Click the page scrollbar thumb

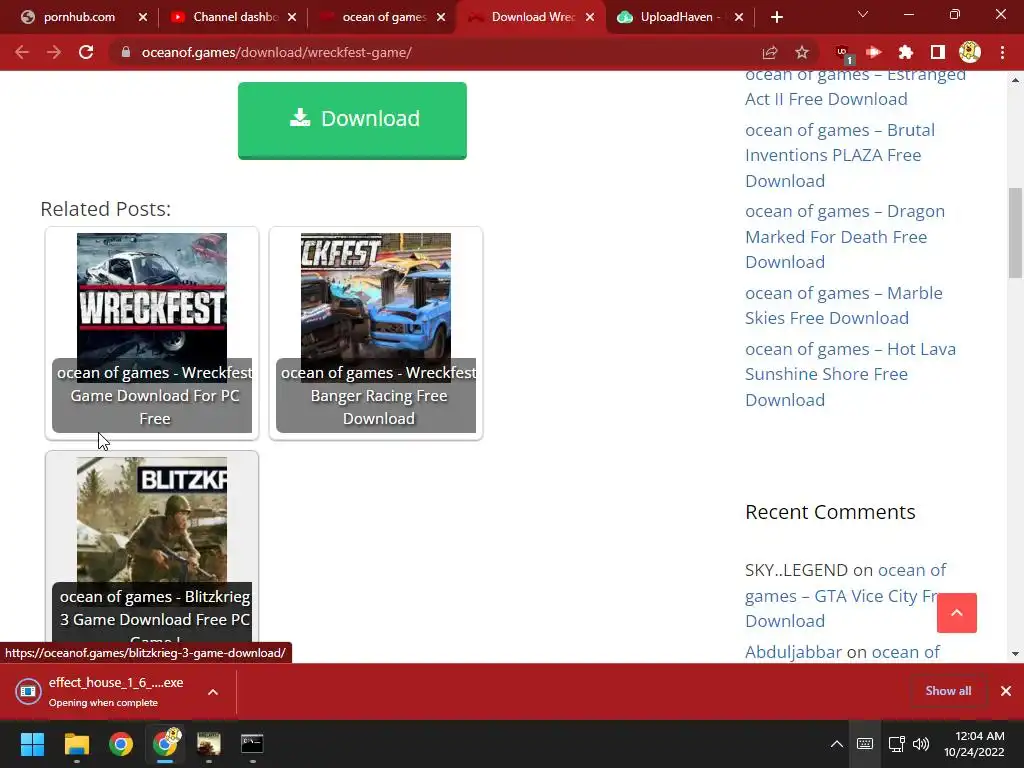click(x=1015, y=232)
